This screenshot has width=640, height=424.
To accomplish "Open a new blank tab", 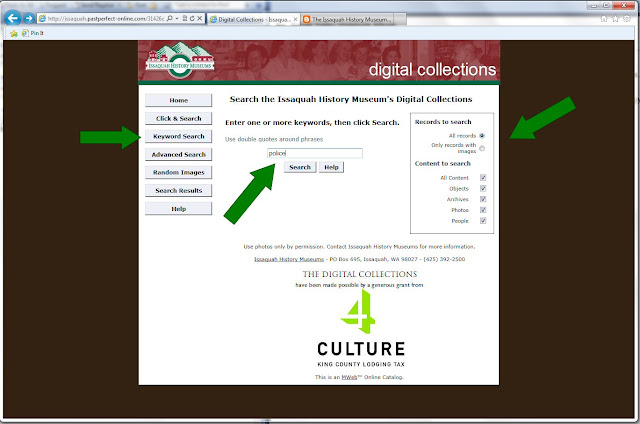I will pos(400,19).
